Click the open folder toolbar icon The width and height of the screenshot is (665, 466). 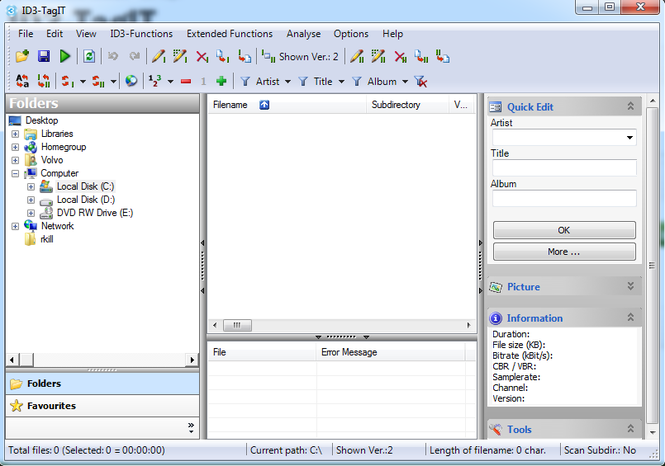click(x=22, y=57)
